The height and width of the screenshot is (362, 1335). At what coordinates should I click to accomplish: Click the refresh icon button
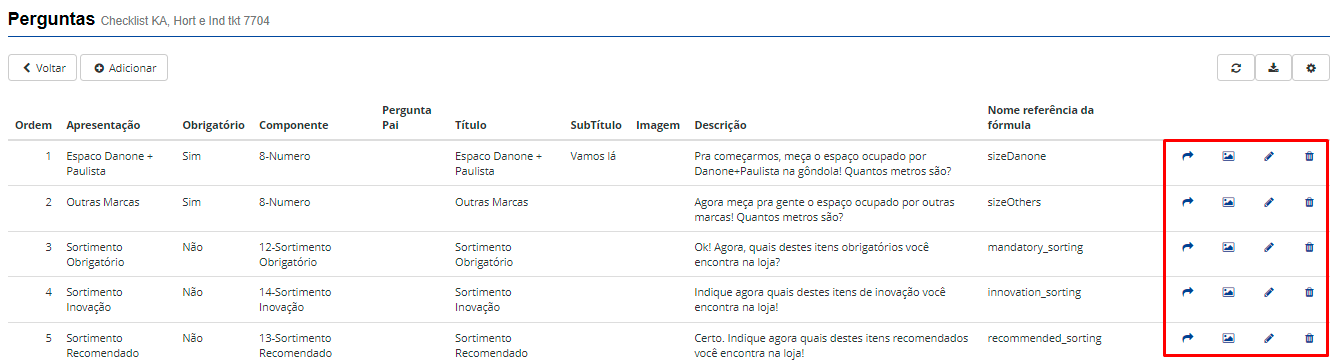[x=1236, y=68]
